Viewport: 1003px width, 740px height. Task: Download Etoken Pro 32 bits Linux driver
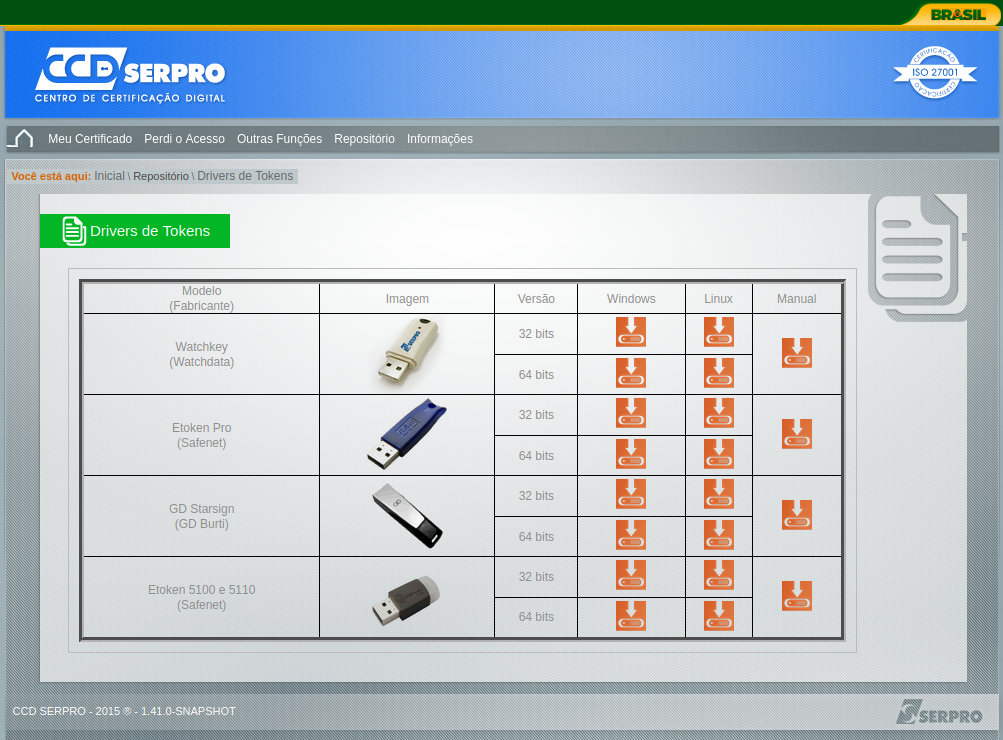pos(718,413)
